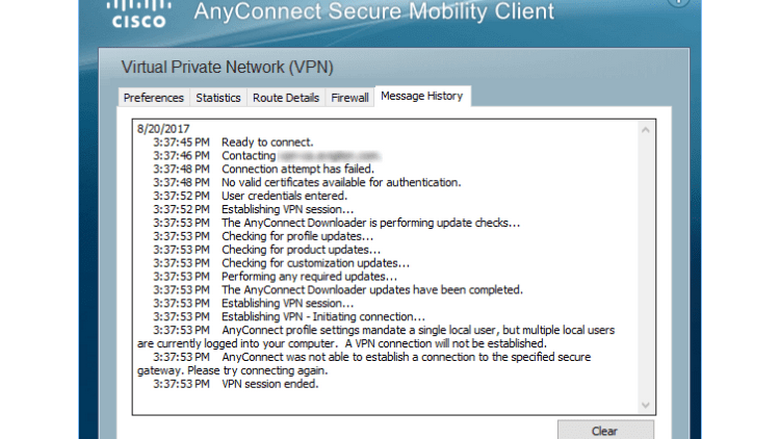Open the Statistics tab
Viewport: 780px width, 439px height.
(218, 97)
